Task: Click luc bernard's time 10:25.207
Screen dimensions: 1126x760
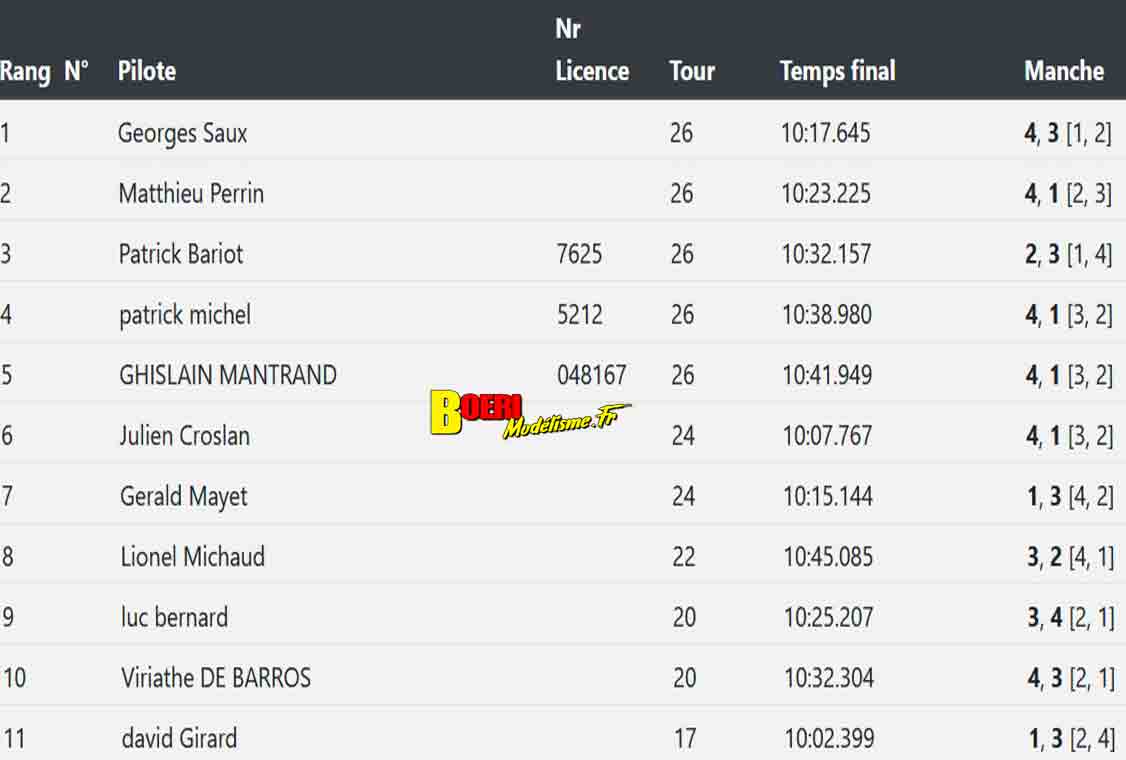Action: pos(827,617)
